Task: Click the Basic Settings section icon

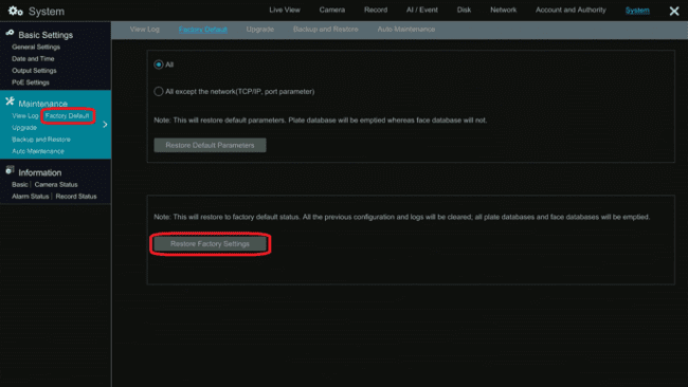Action: click(10, 33)
